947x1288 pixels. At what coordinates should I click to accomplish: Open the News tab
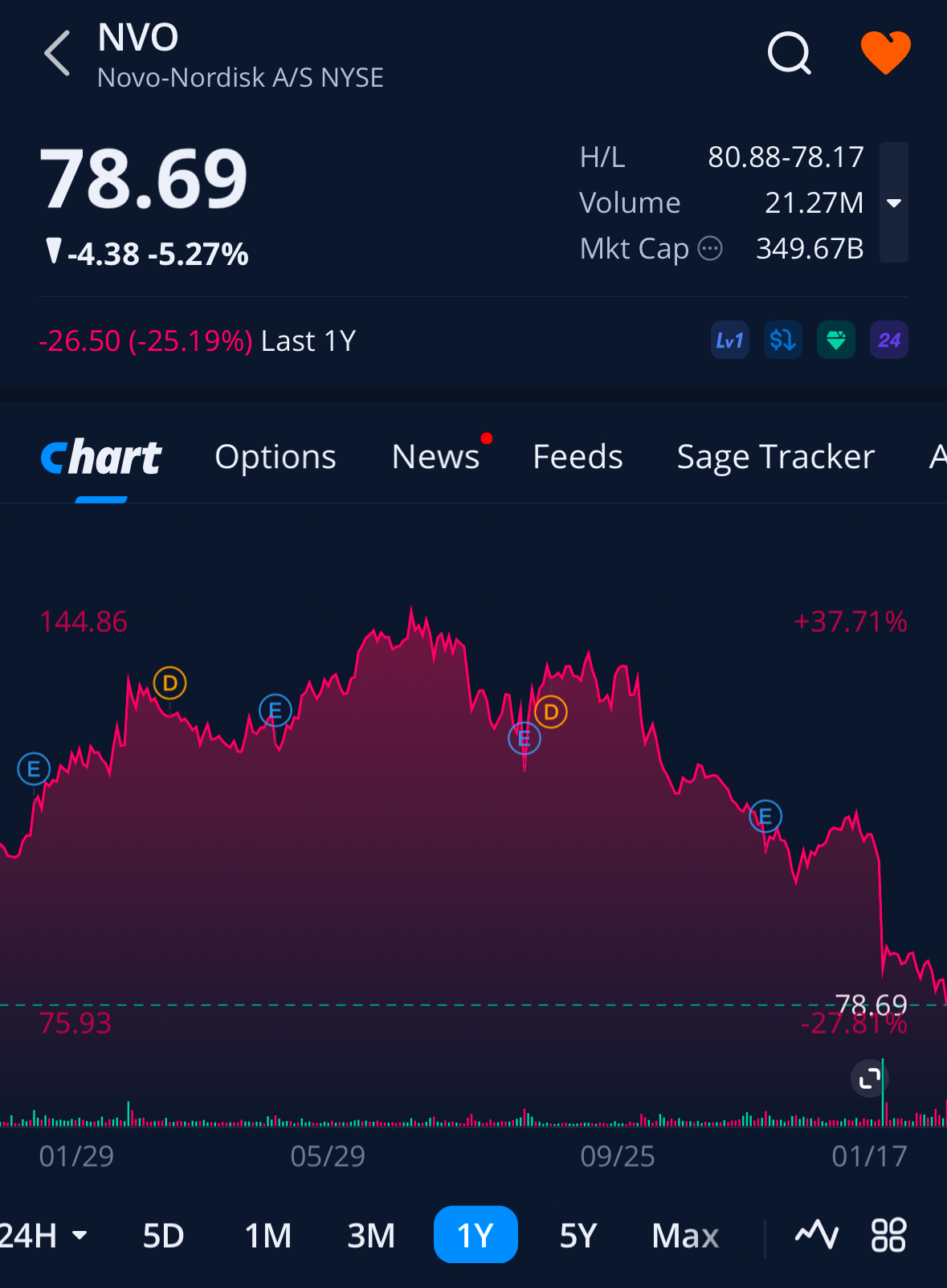[436, 457]
